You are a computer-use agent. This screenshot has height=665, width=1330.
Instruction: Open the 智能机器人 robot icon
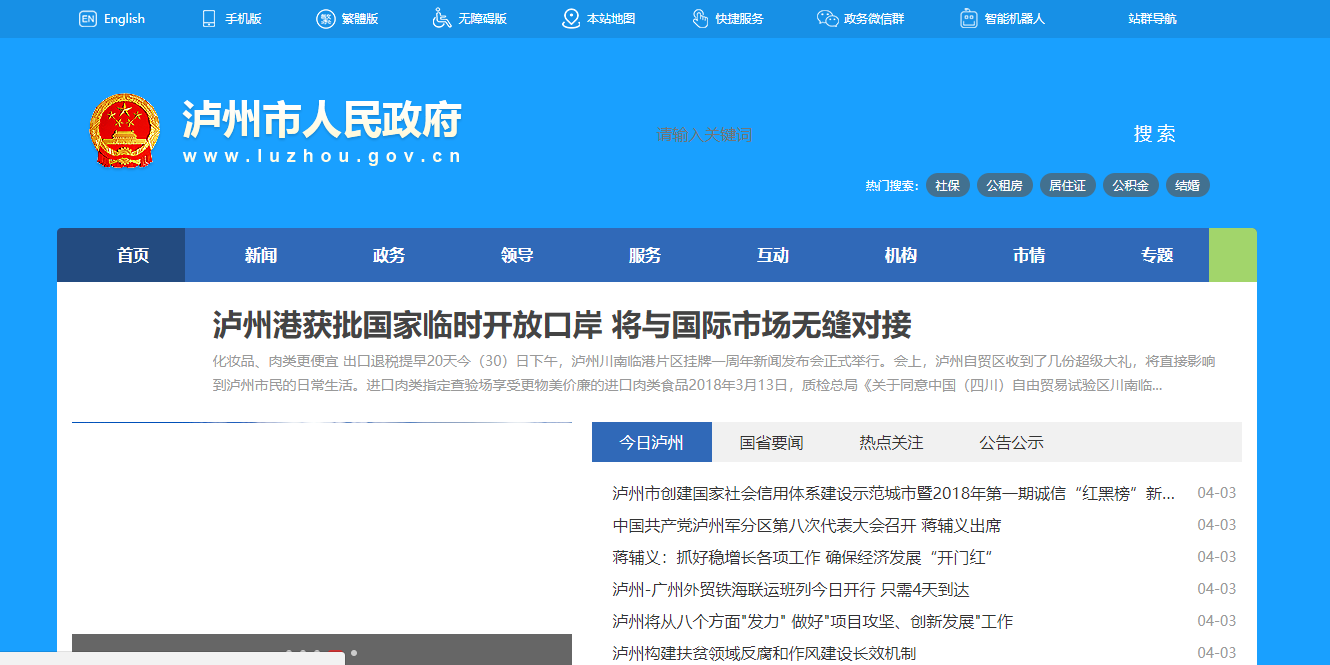[968, 19]
